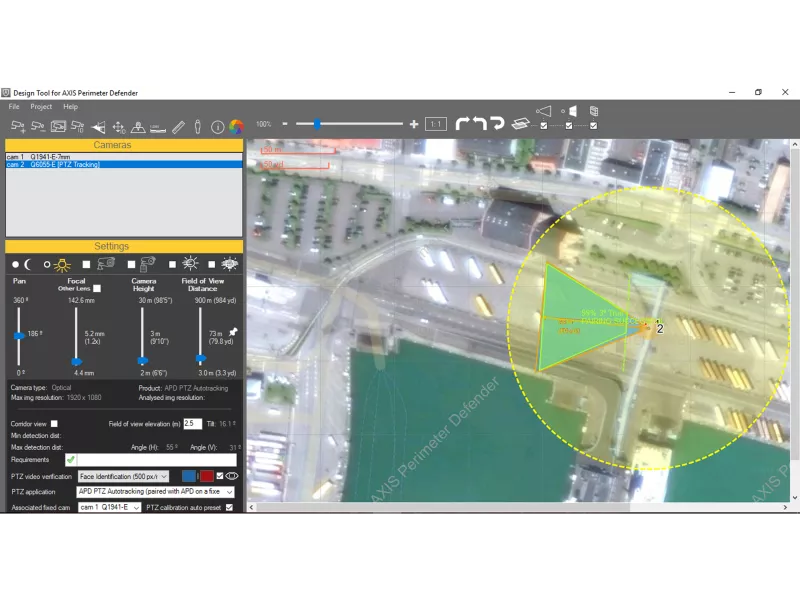This screenshot has width=800, height=600.
Task: Uncheck PTZ calibration auto preset
Action: click(228, 508)
